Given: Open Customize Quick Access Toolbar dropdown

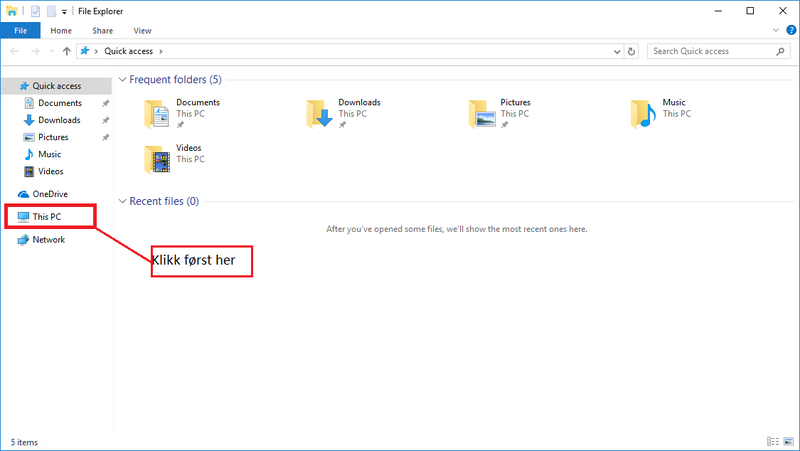Looking at the screenshot, I should [64, 12].
